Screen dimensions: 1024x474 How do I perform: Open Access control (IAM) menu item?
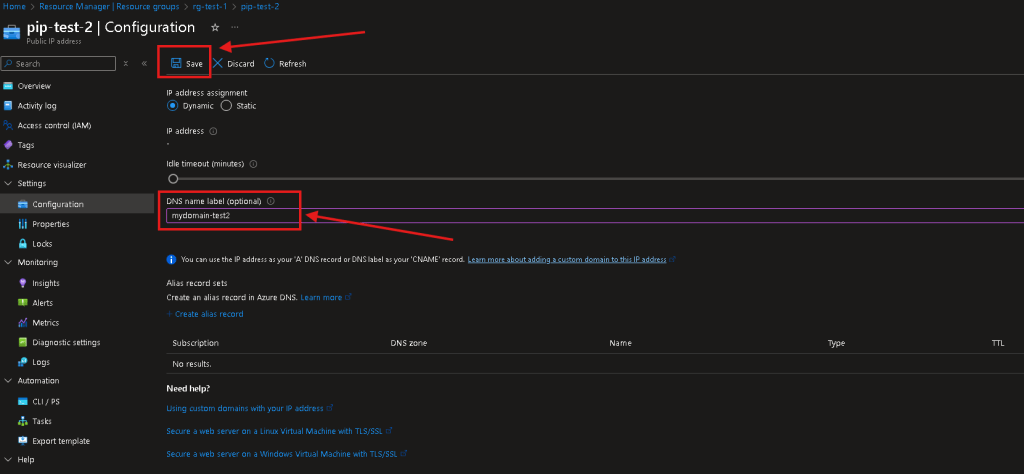[53, 125]
